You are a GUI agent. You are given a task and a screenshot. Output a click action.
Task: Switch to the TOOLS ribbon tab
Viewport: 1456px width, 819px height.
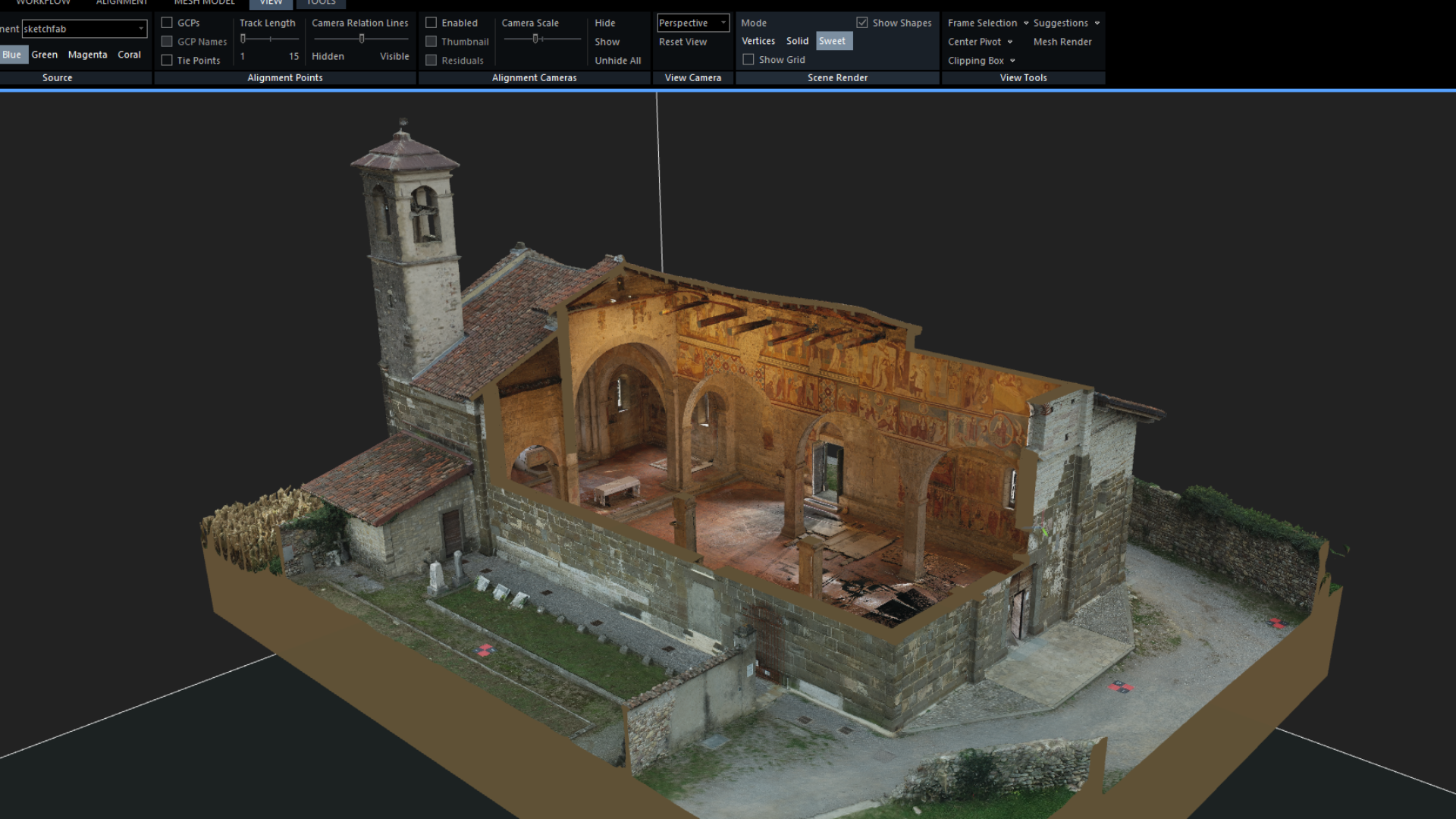pyautogui.click(x=321, y=3)
